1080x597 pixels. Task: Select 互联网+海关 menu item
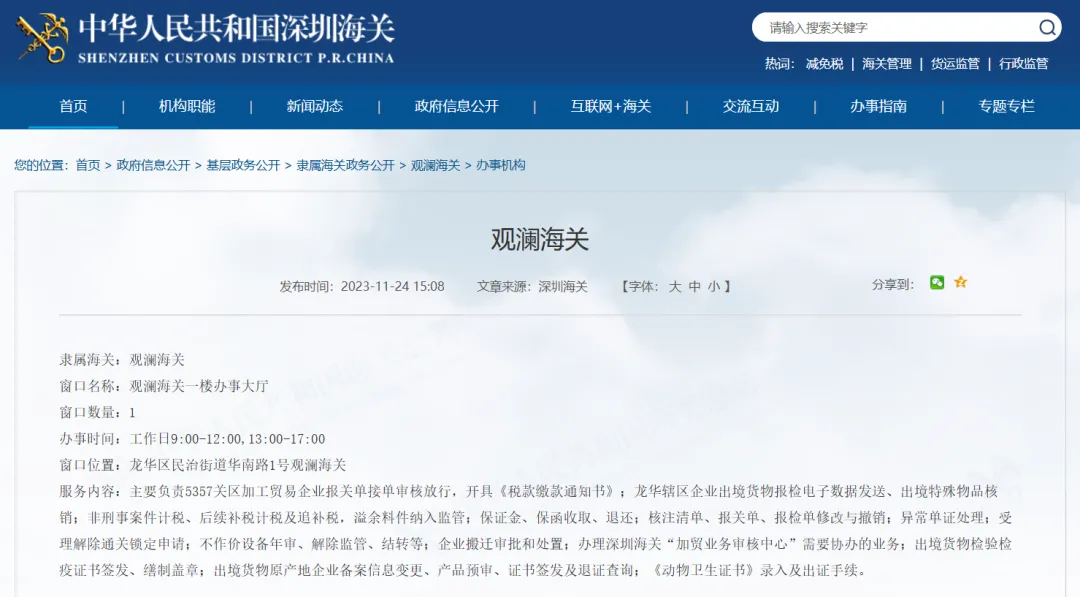click(x=611, y=106)
